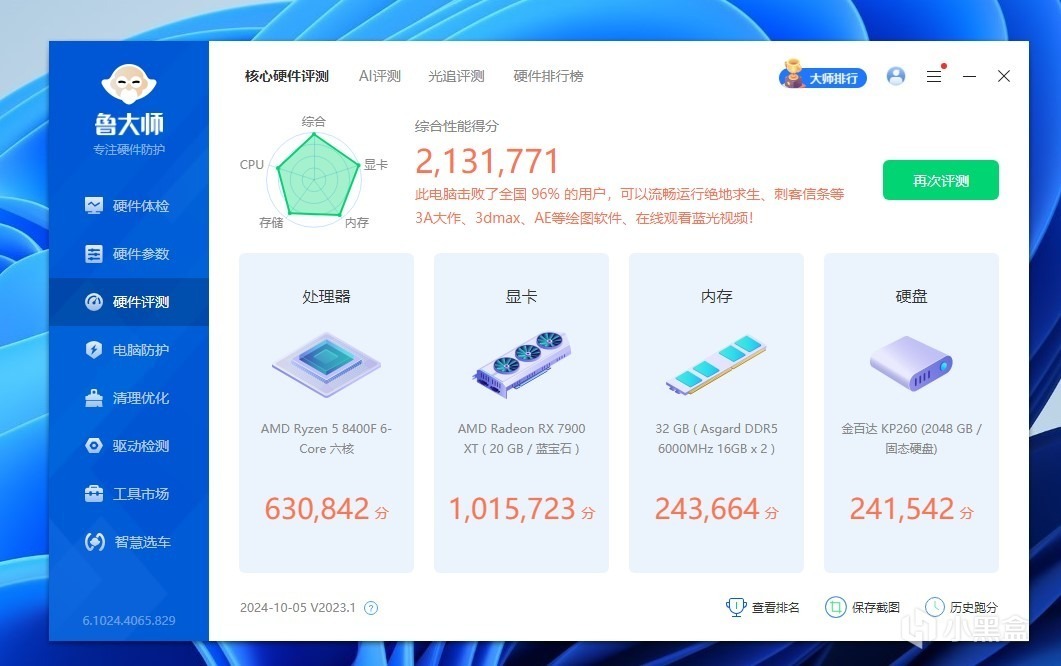Click the 2024-10-05 V2023.1 date text
Screen dimensions: 1061x666
tap(298, 608)
